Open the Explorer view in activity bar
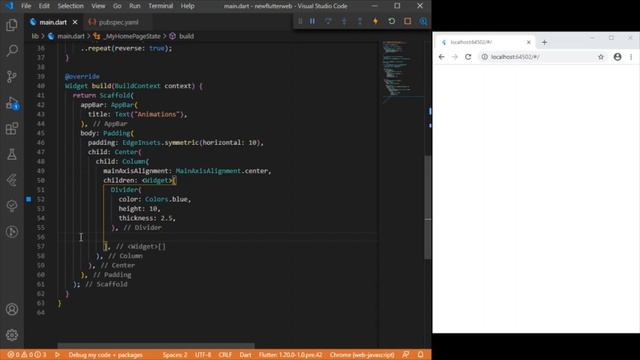Screen dimensions: 640x360 tap(12, 25)
